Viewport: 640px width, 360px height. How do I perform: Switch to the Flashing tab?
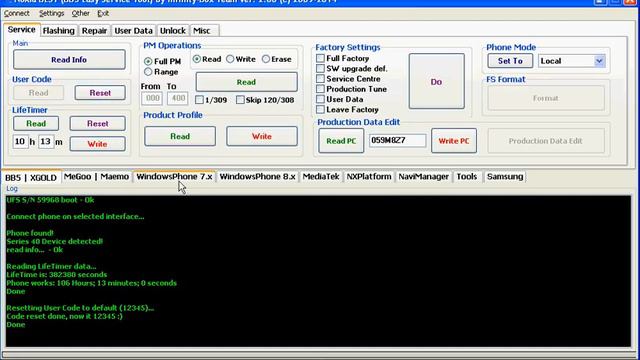pos(58,31)
